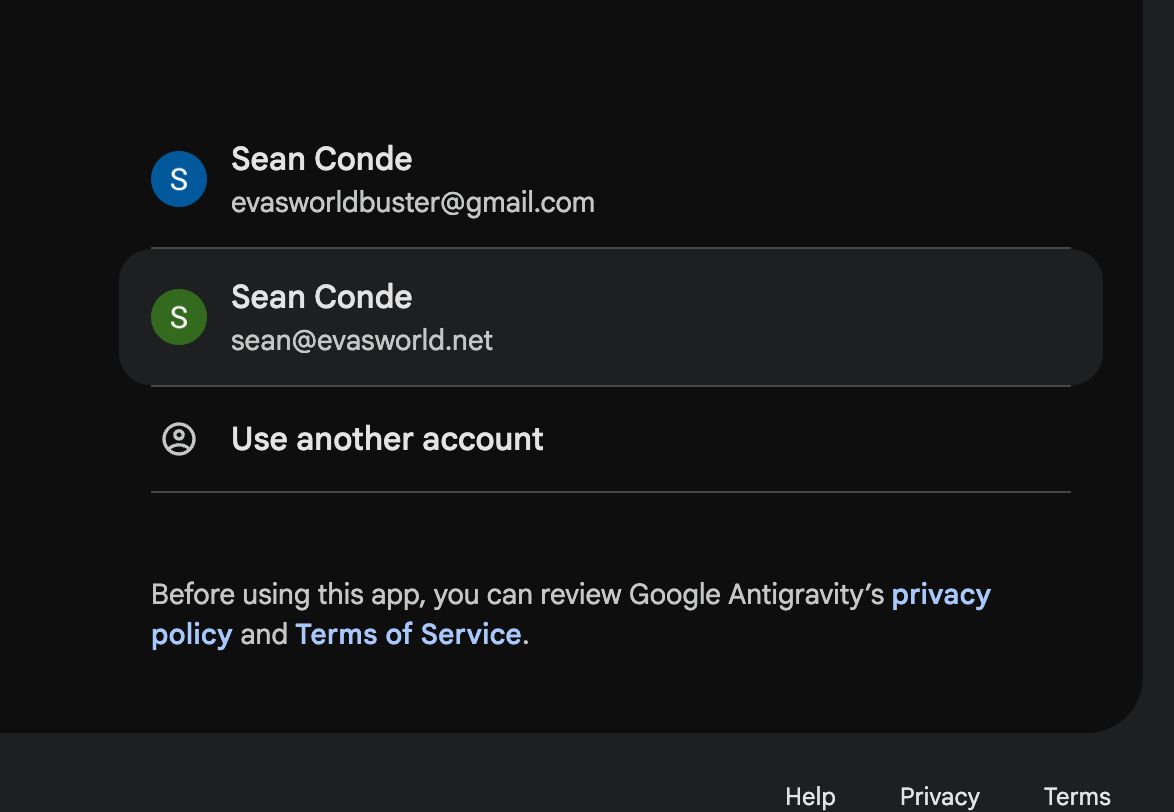Open the Terms of Service link
The image size is (1174, 812).
[408, 634]
